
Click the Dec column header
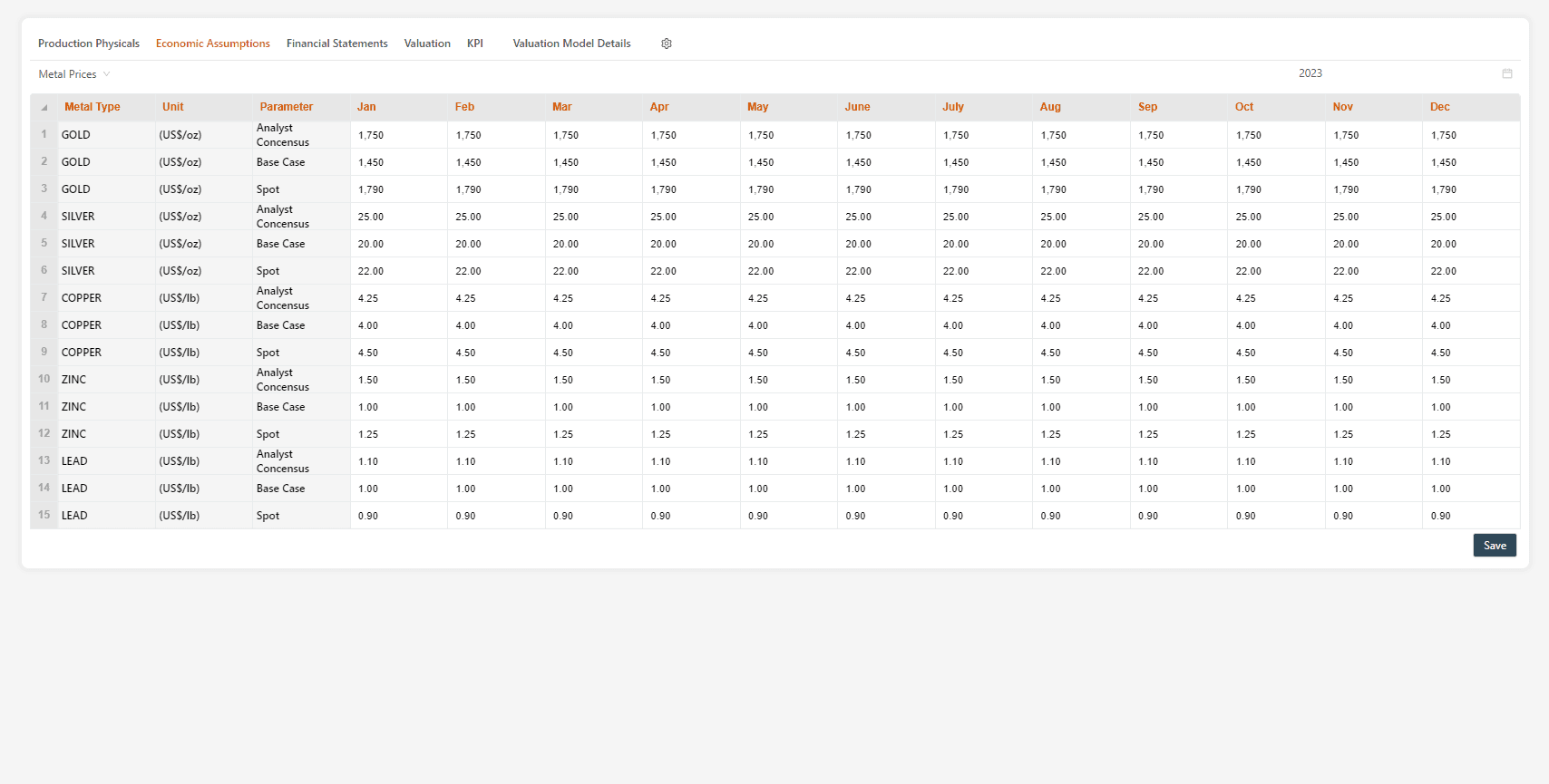(1440, 107)
